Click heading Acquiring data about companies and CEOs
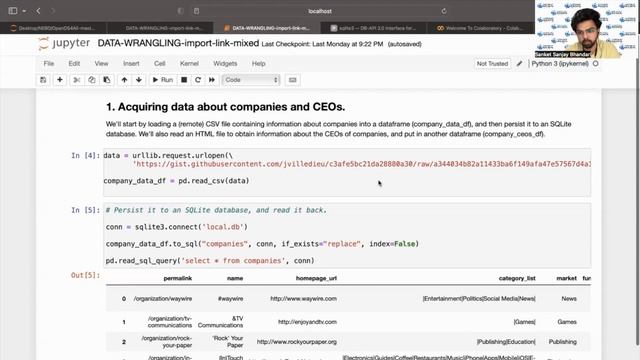 225,107
